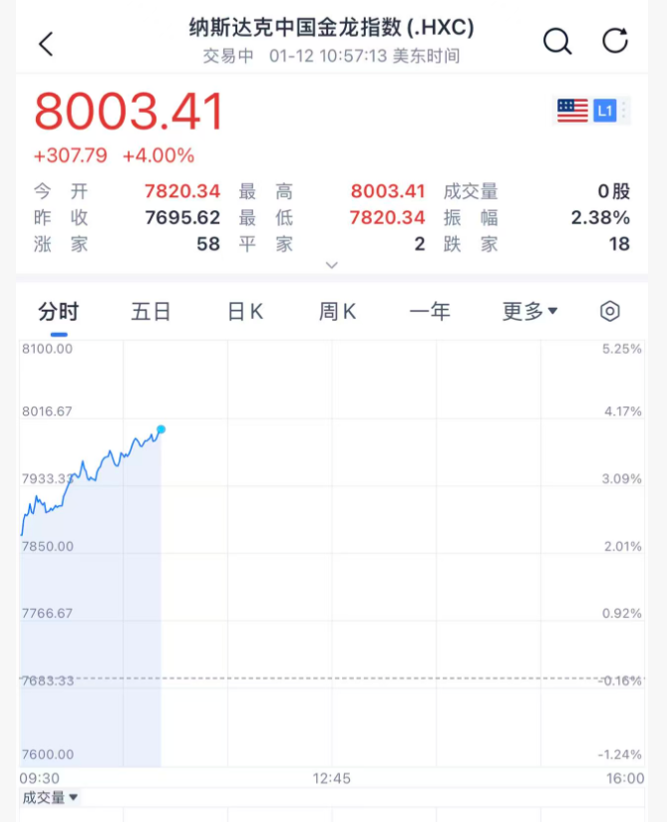Tap the L1 quote level badge

[x=604, y=110]
